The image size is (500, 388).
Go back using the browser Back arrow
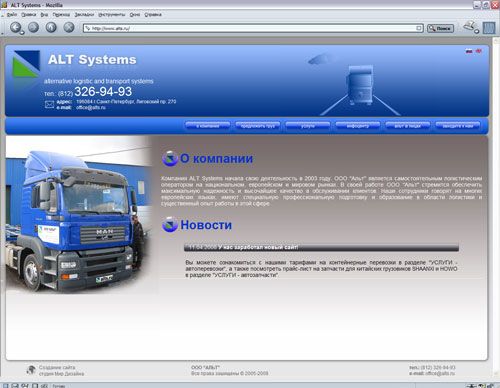(x=15, y=27)
